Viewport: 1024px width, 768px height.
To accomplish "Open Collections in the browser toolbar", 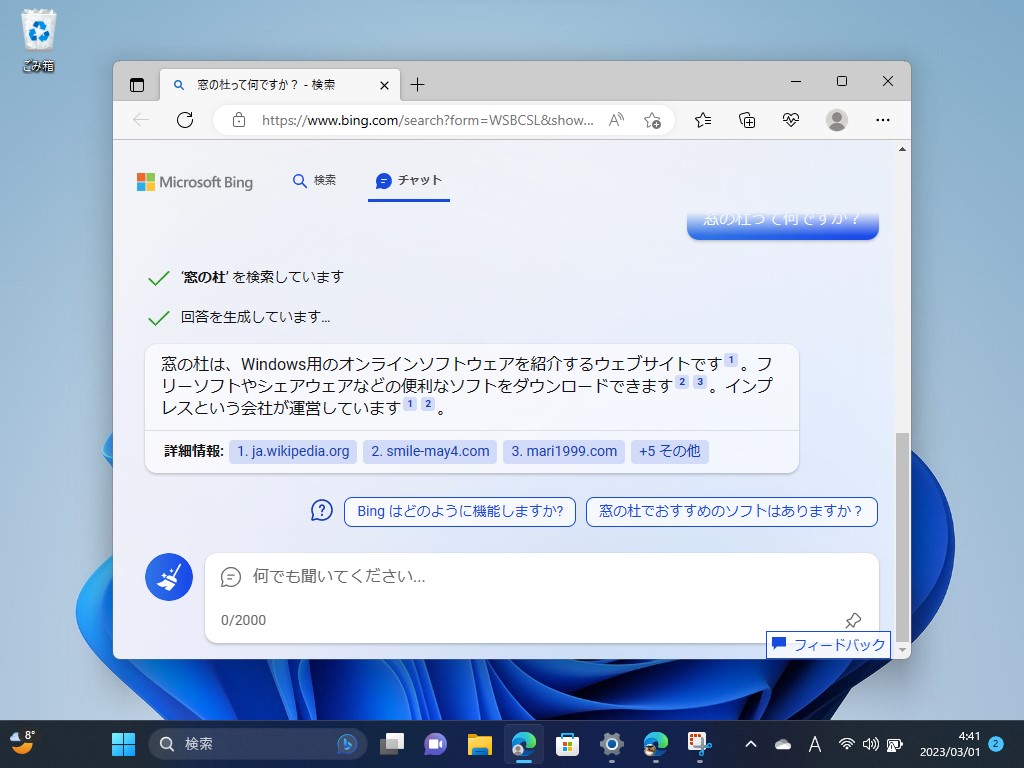I will pyautogui.click(x=746, y=120).
